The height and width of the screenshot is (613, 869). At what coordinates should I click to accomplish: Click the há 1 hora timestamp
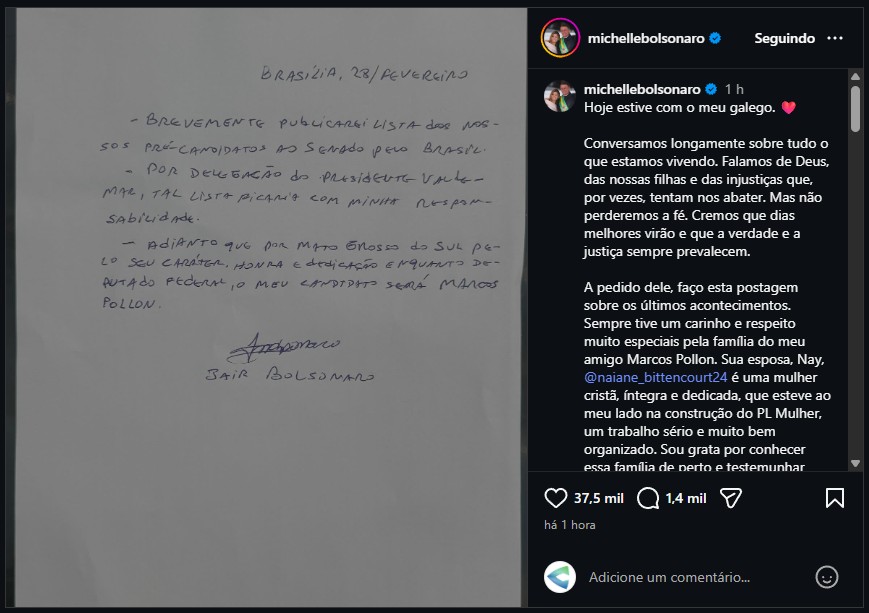pos(570,525)
